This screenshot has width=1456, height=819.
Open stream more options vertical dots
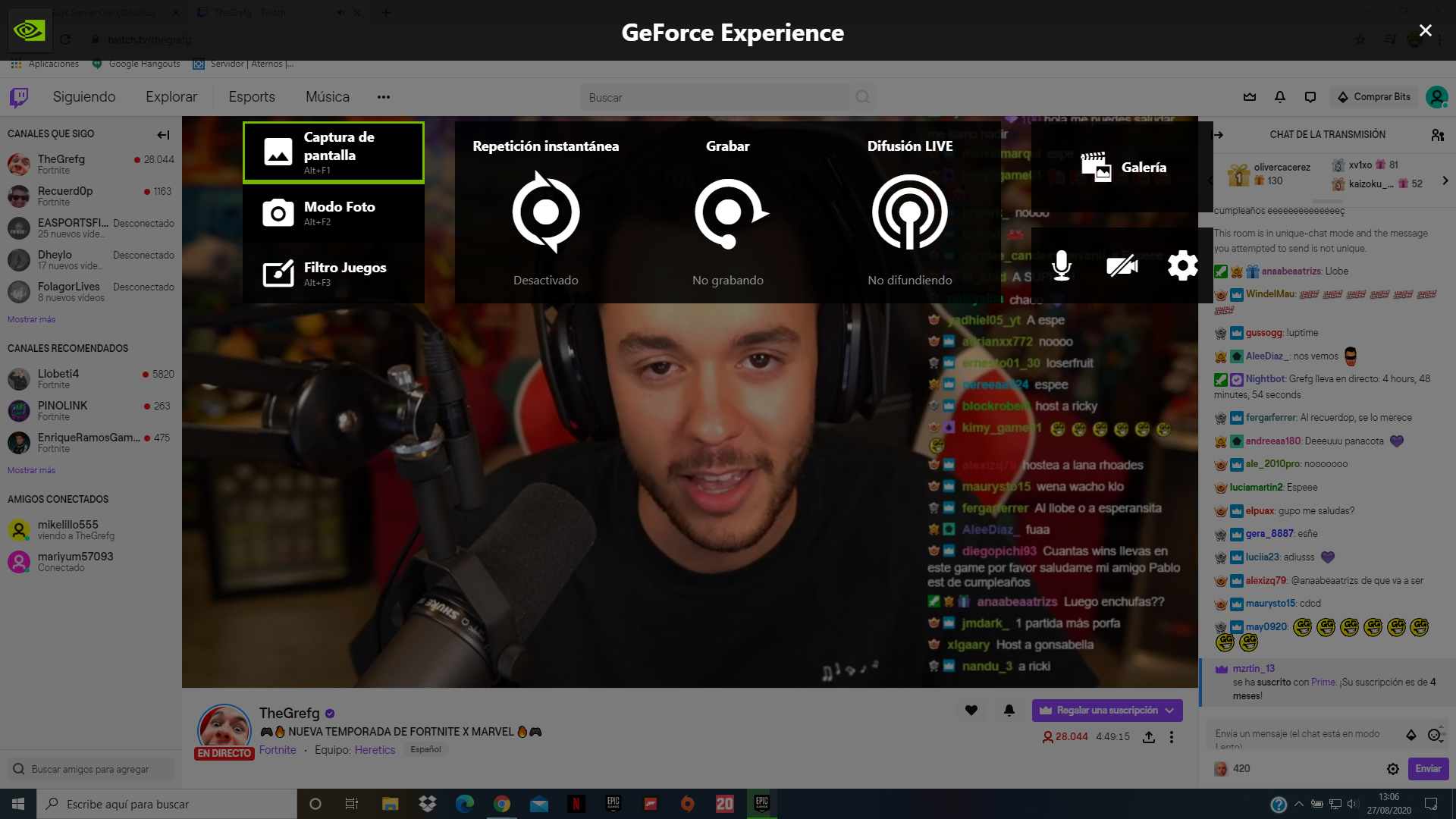[1172, 737]
